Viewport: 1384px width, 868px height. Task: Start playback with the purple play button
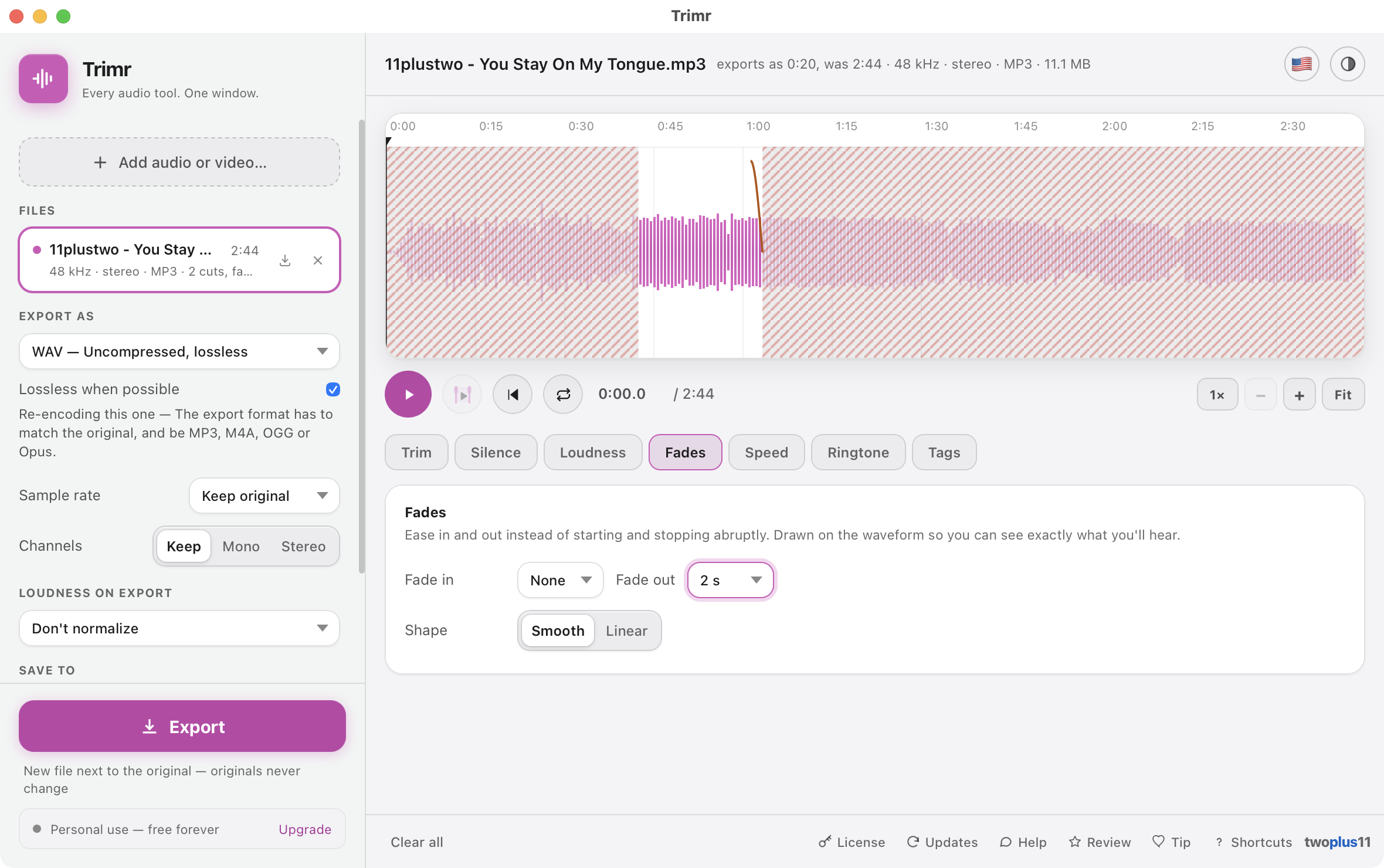pos(408,394)
